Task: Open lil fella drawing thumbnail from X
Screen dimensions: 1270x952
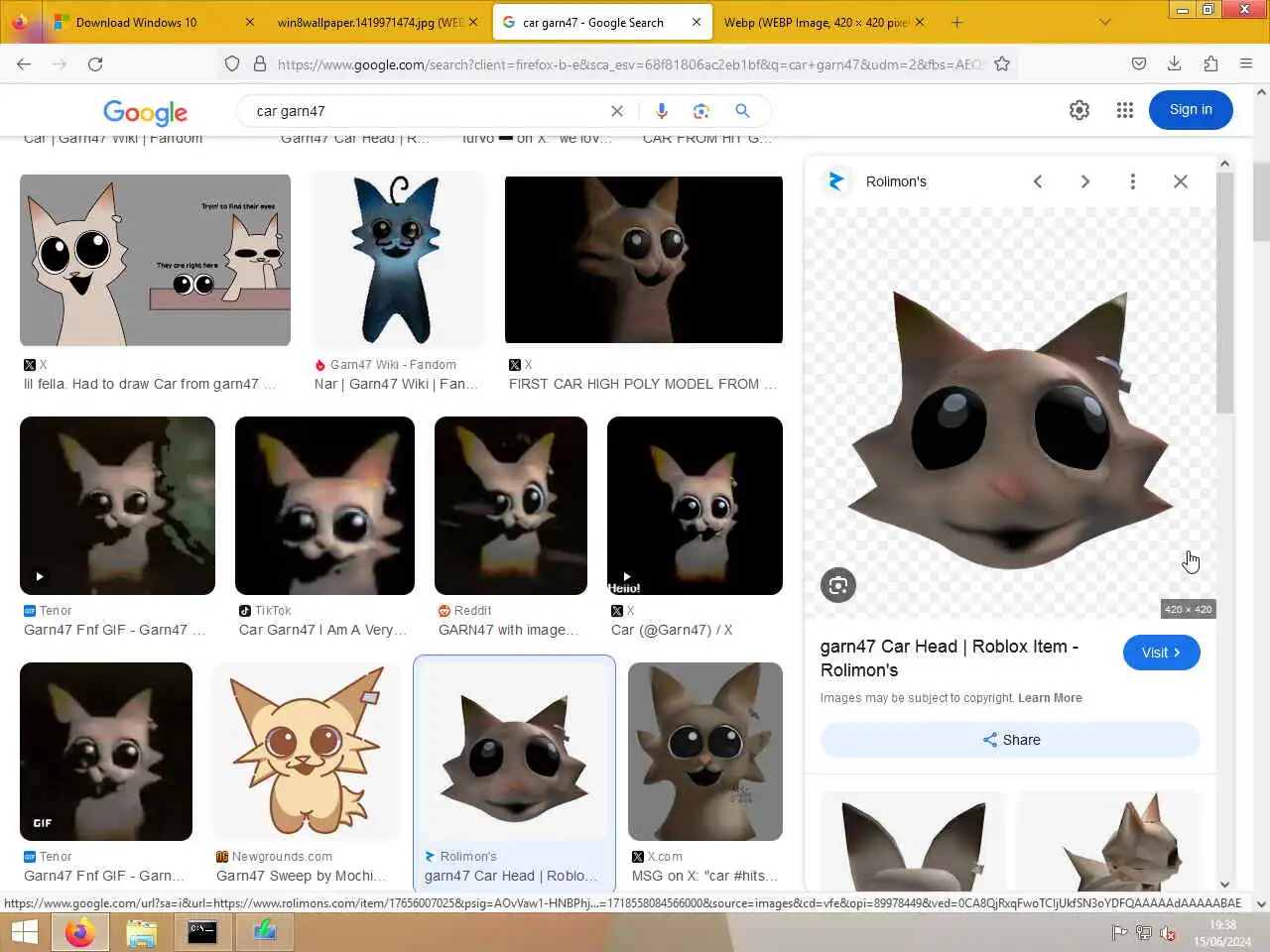Action: (155, 260)
